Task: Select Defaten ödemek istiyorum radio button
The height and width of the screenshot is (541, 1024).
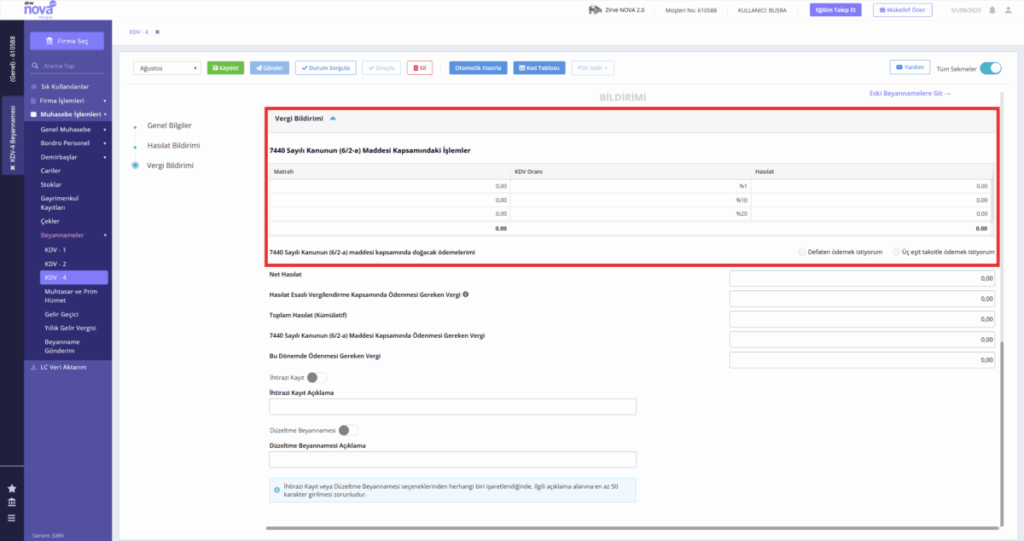Action: [x=801, y=252]
